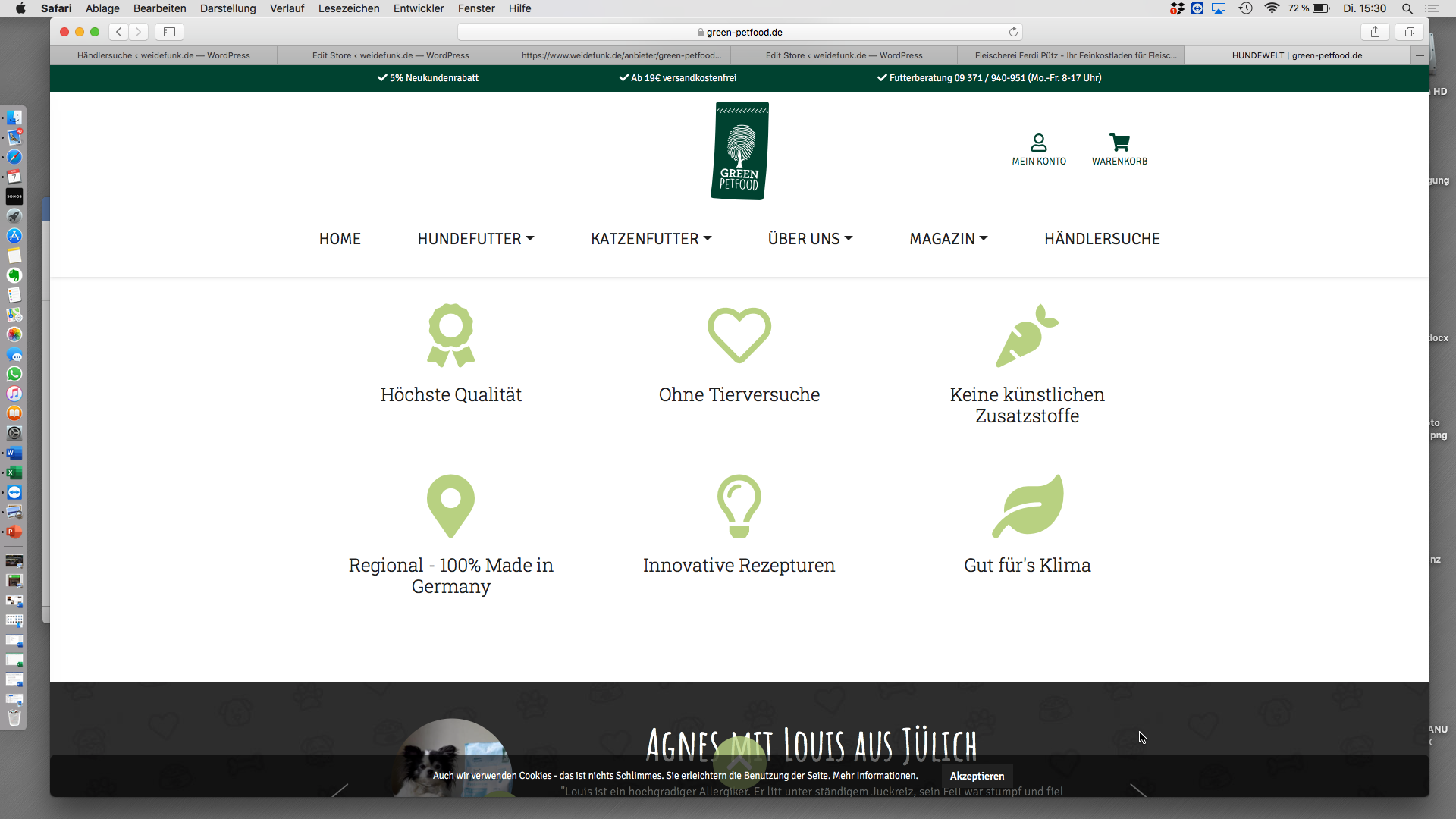This screenshot has height=819, width=1456.
Task: Expand the Katzenfutter dropdown menu
Action: point(651,239)
